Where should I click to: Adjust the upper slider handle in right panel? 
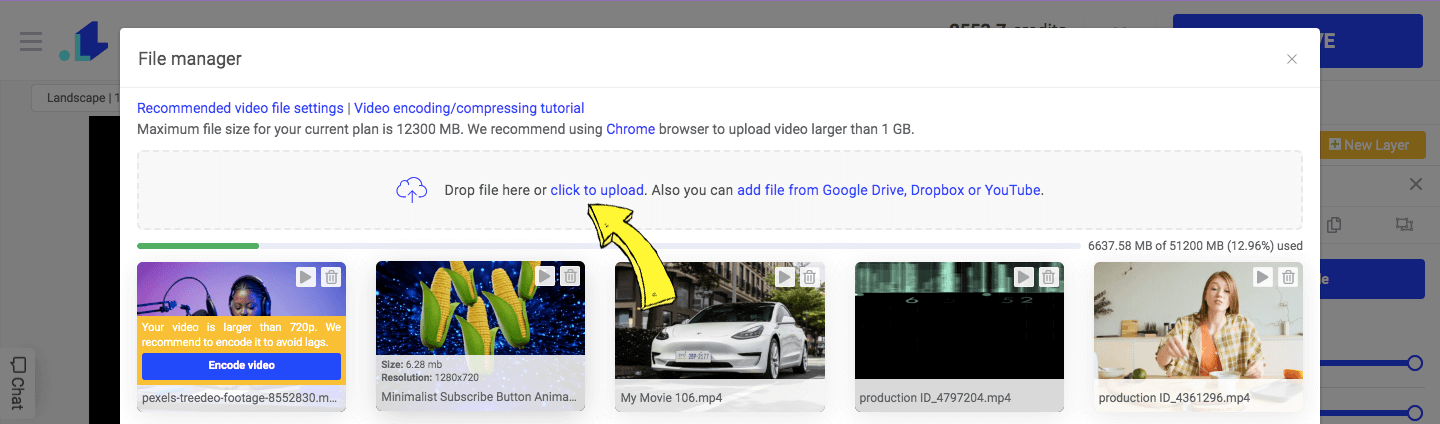(x=1415, y=363)
